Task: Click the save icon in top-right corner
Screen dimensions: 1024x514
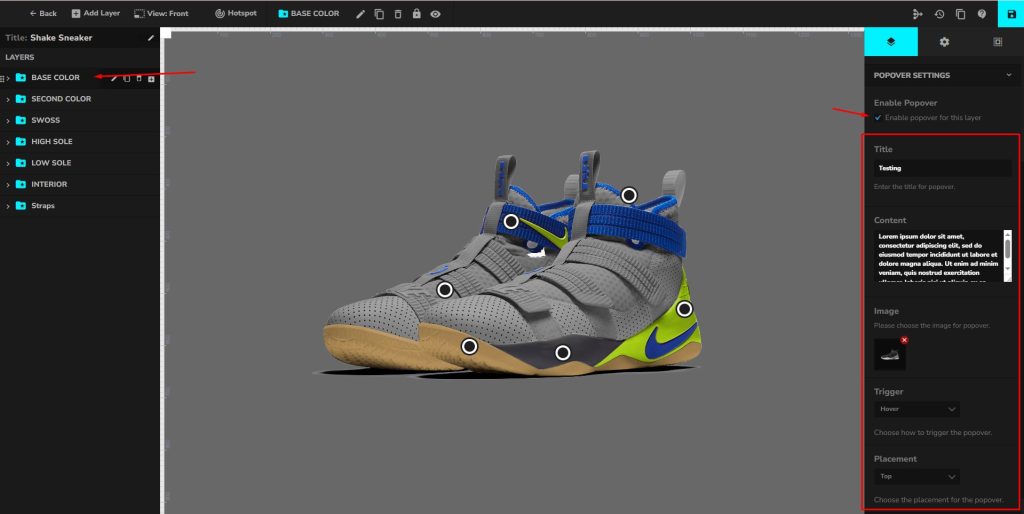Action: coord(1011,14)
